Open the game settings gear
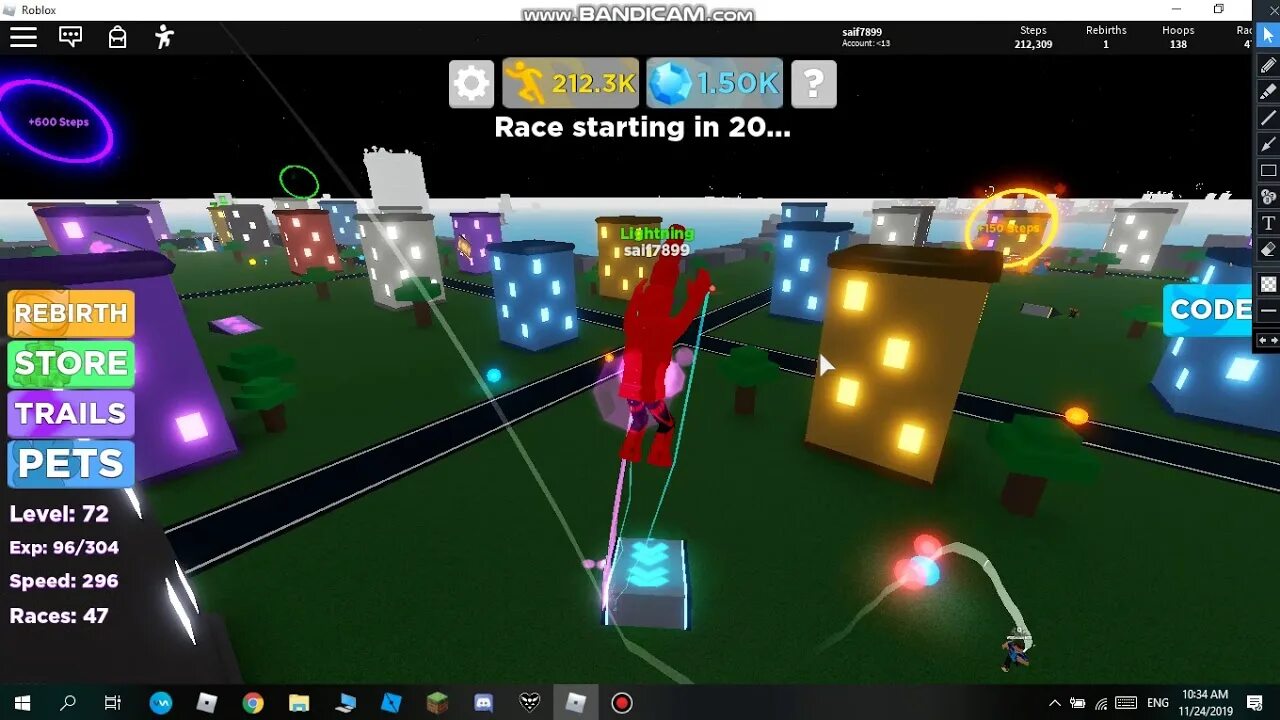The height and width of the screenshot is (720, 1280). 471,83
